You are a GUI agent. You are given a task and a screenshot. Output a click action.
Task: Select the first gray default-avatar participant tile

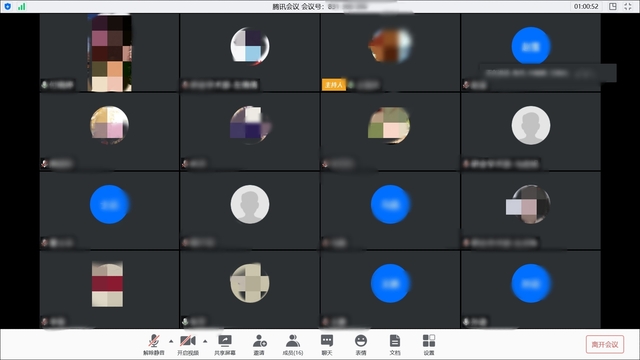pyautogui.click(x=531, y=131)
